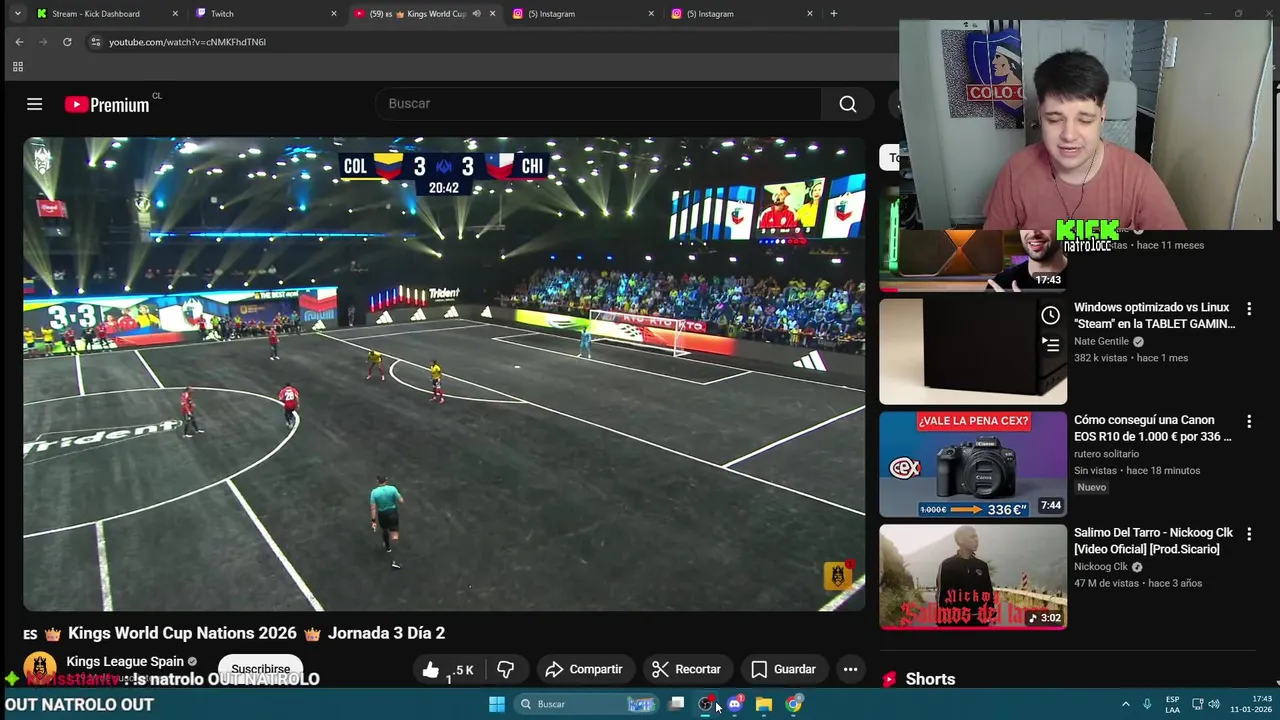Open more actions ellipsis below video

click(850, 670)
